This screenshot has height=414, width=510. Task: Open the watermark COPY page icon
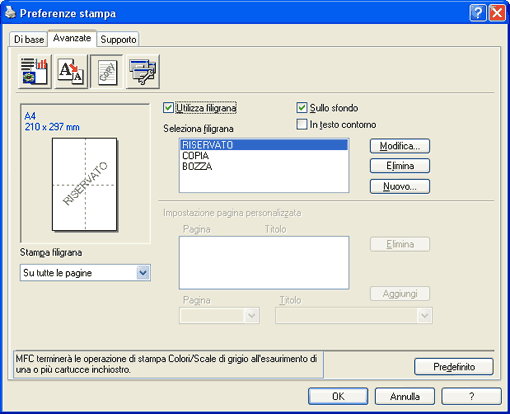[x=107, y=71]
